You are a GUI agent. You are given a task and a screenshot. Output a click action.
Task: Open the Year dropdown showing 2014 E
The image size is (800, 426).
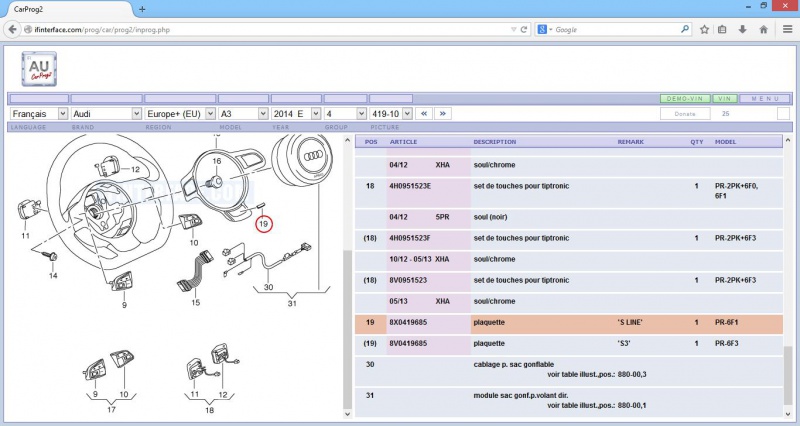296,114
